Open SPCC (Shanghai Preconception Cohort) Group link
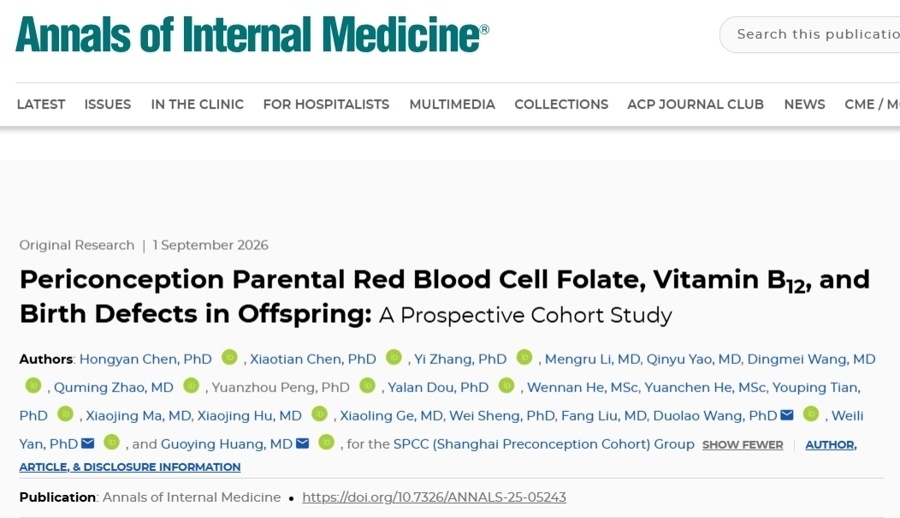 pyautogui.click(x=544, y=444)
